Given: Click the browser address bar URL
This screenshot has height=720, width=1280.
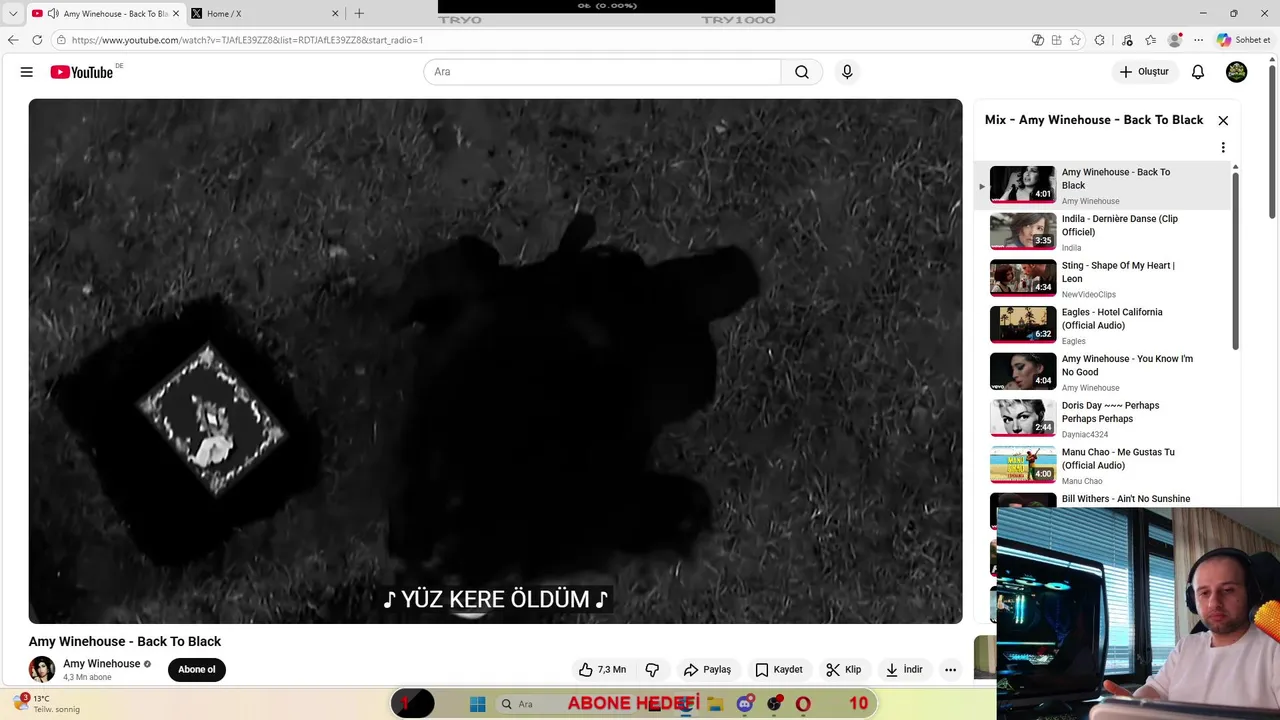Looking at the screenshot, I should coord(247,40).
